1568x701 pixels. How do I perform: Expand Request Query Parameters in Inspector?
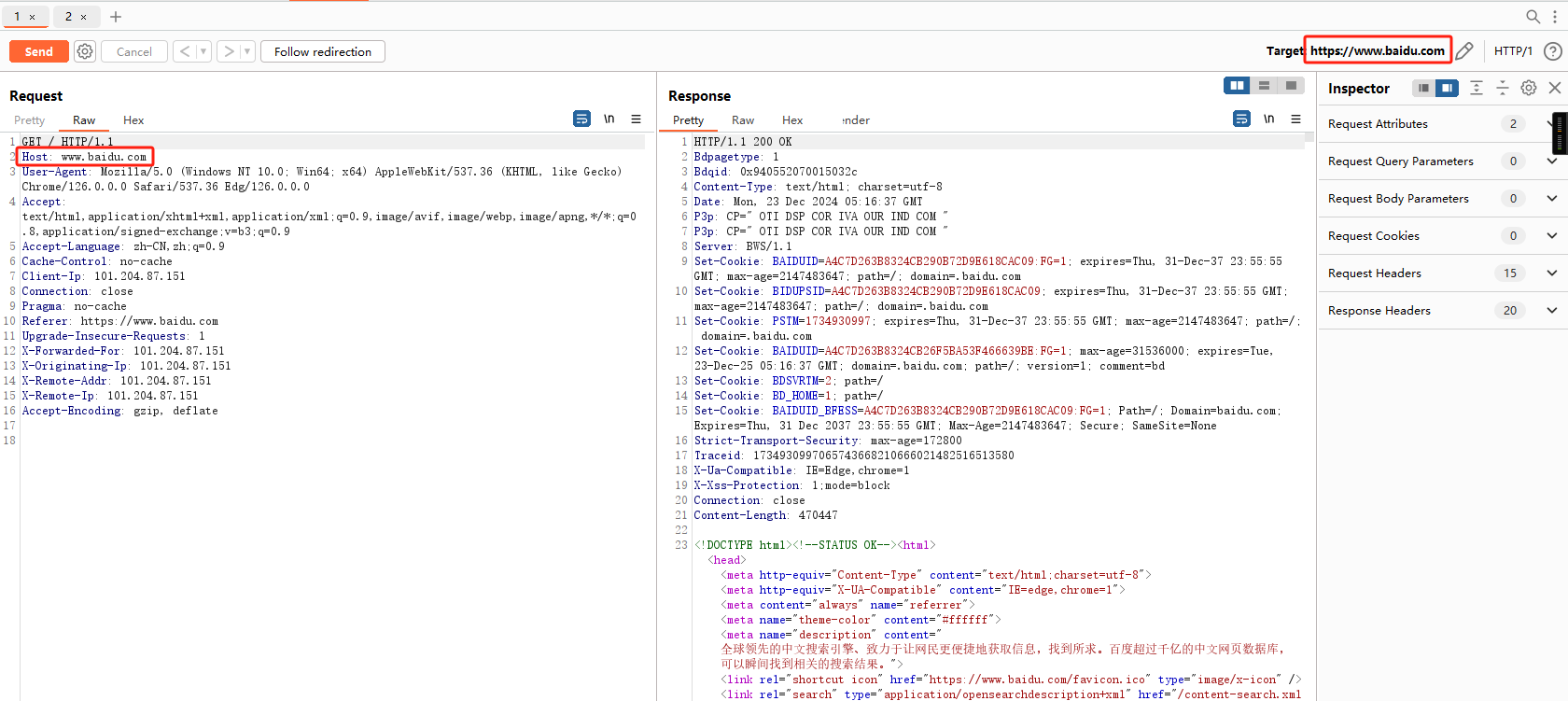pyautogui.click(x=1551, y=161)
